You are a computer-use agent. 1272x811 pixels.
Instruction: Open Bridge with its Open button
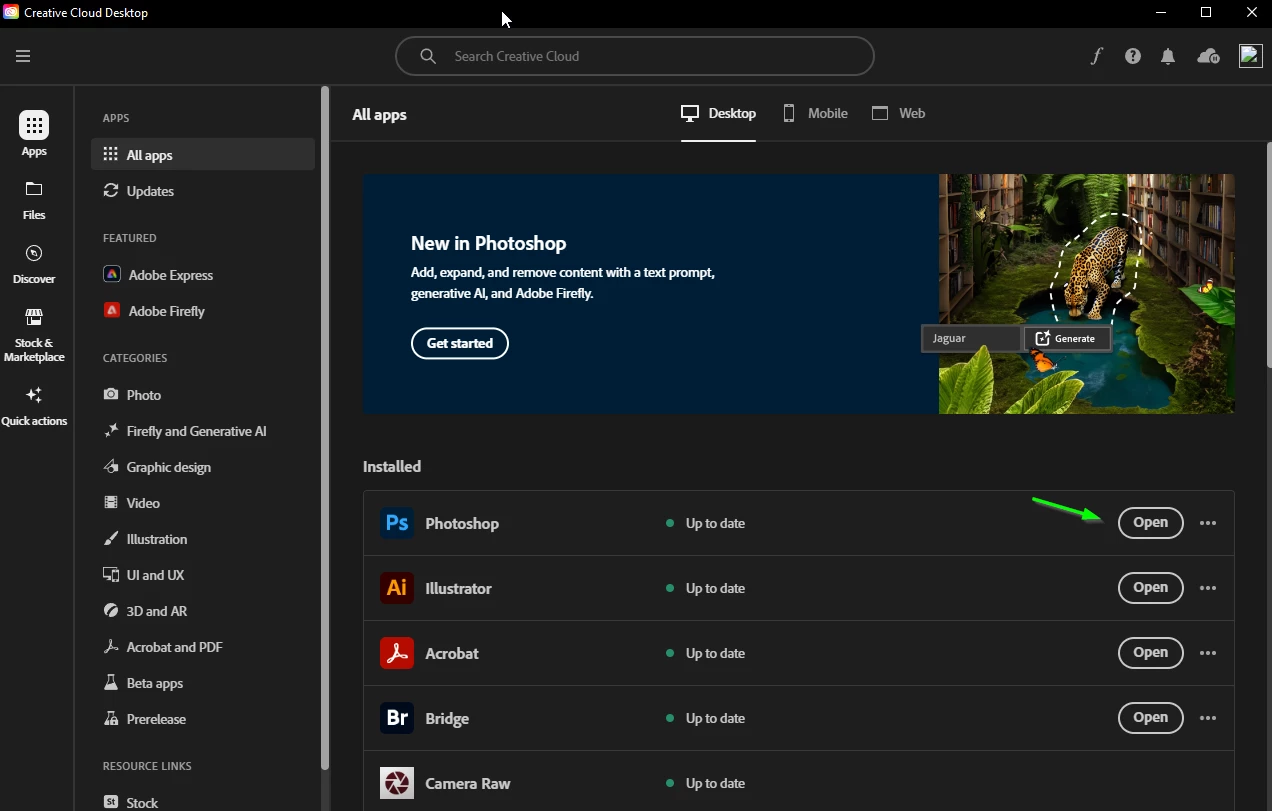click(x=1150, y=718)
